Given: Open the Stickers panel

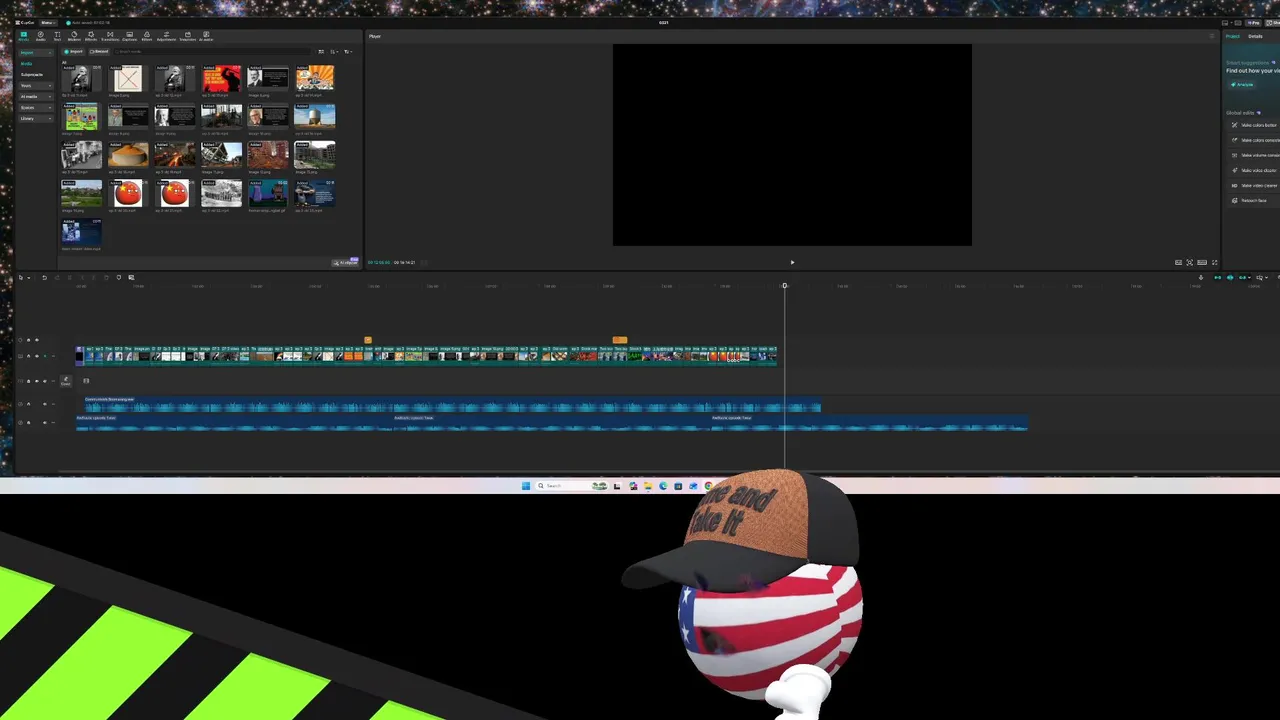Looking at the screenshot, I should tap(74, 36).
